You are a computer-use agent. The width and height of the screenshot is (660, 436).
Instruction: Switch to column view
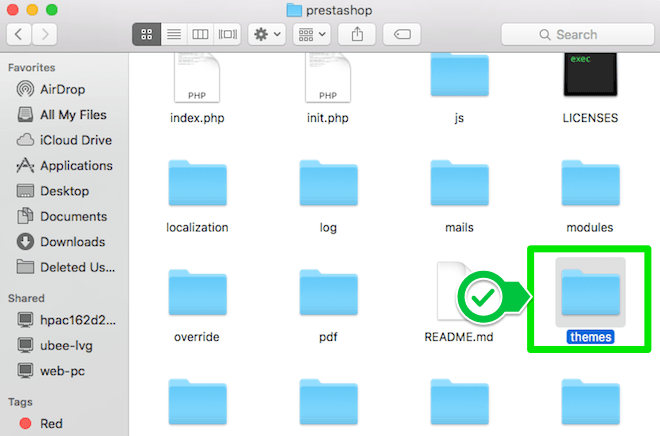coord(200,34)
